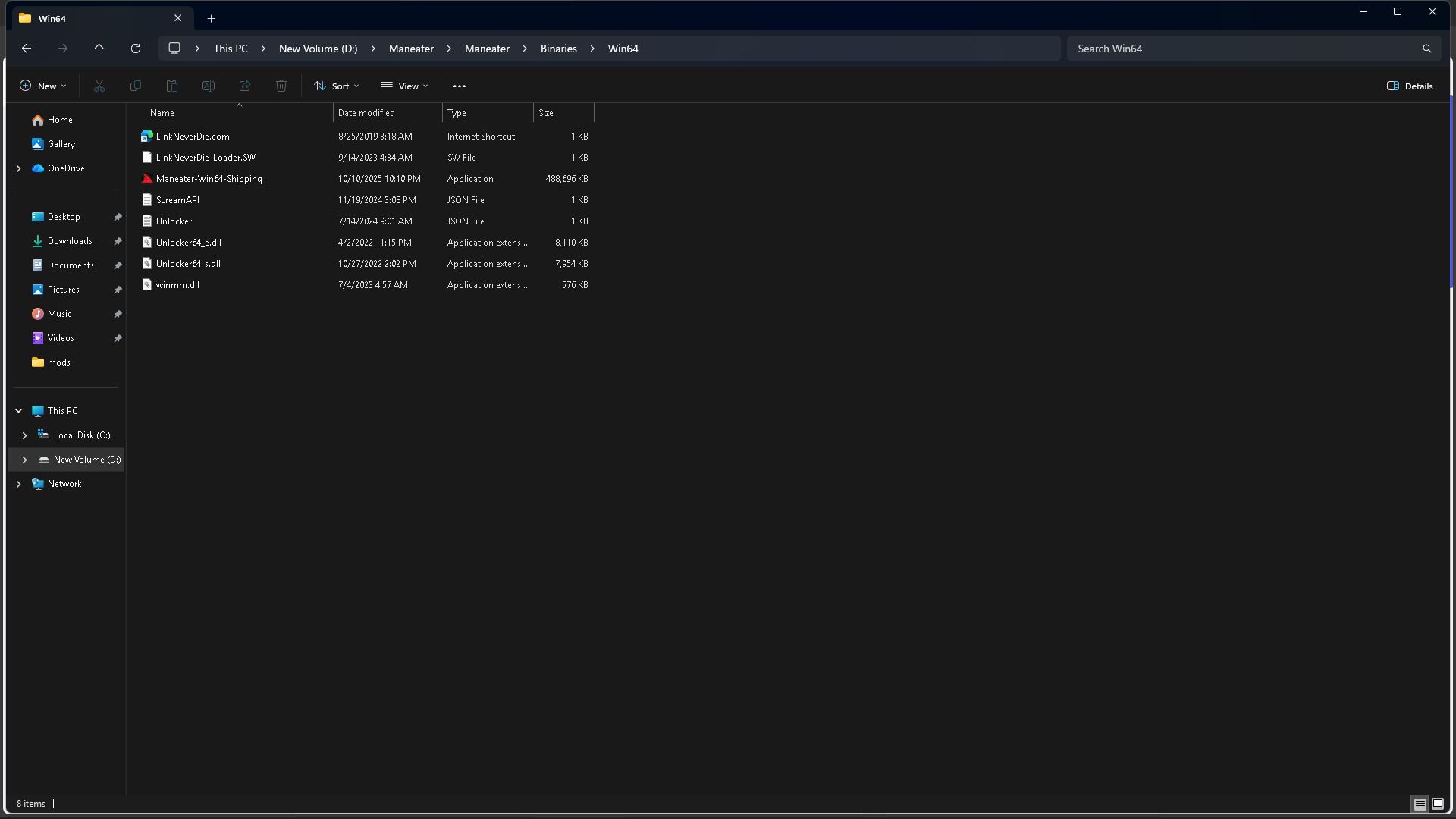Go up one folder level
1456x819 pixels.
tap(99, 49)
